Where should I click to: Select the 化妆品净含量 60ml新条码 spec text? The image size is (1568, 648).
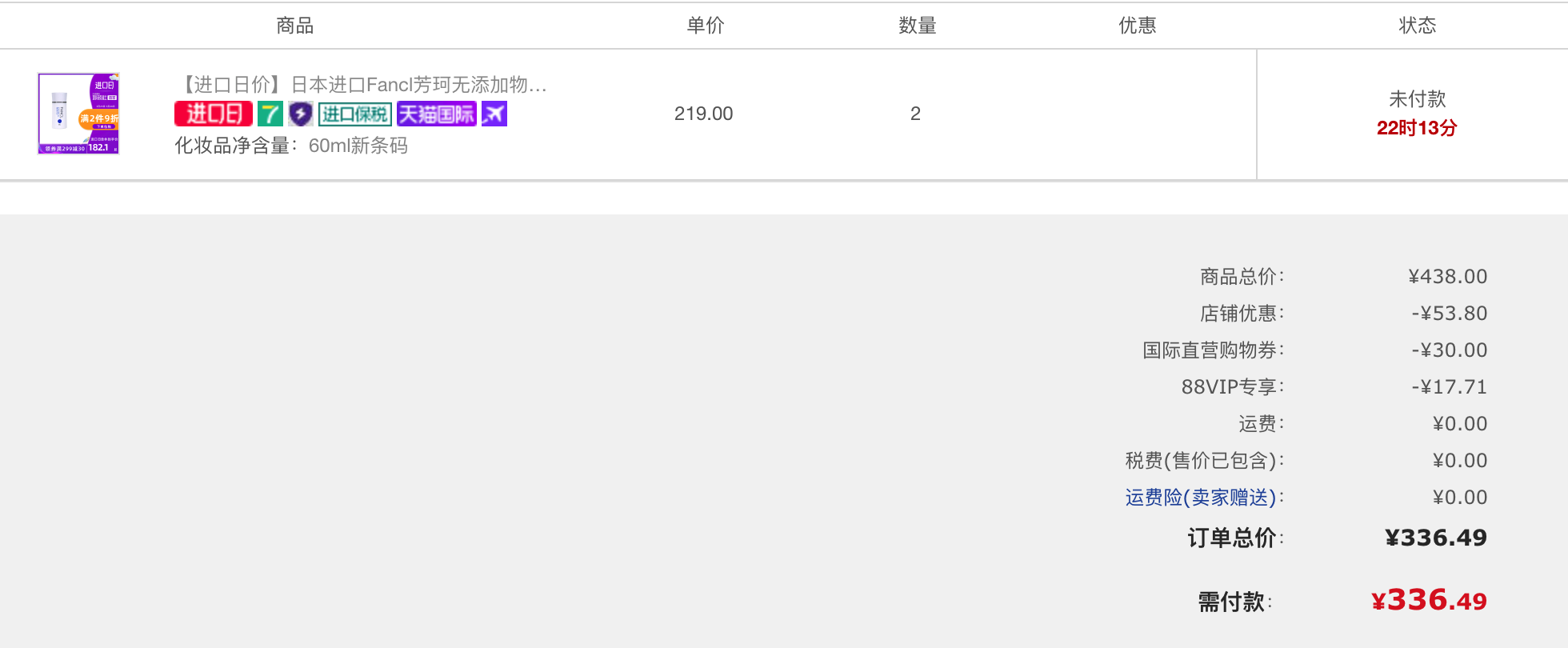point(291,146)
